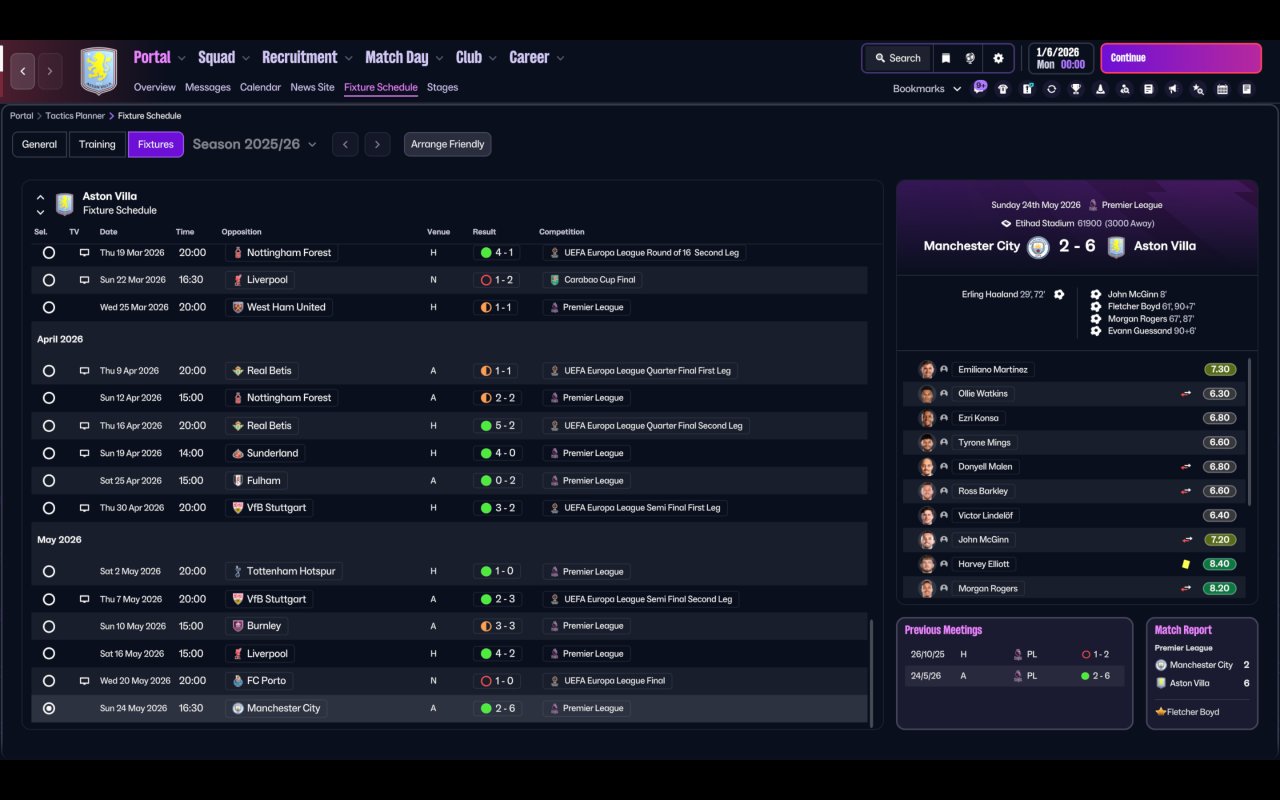Click the 1/6/2026 date and time display

(x=1060, y=58)
